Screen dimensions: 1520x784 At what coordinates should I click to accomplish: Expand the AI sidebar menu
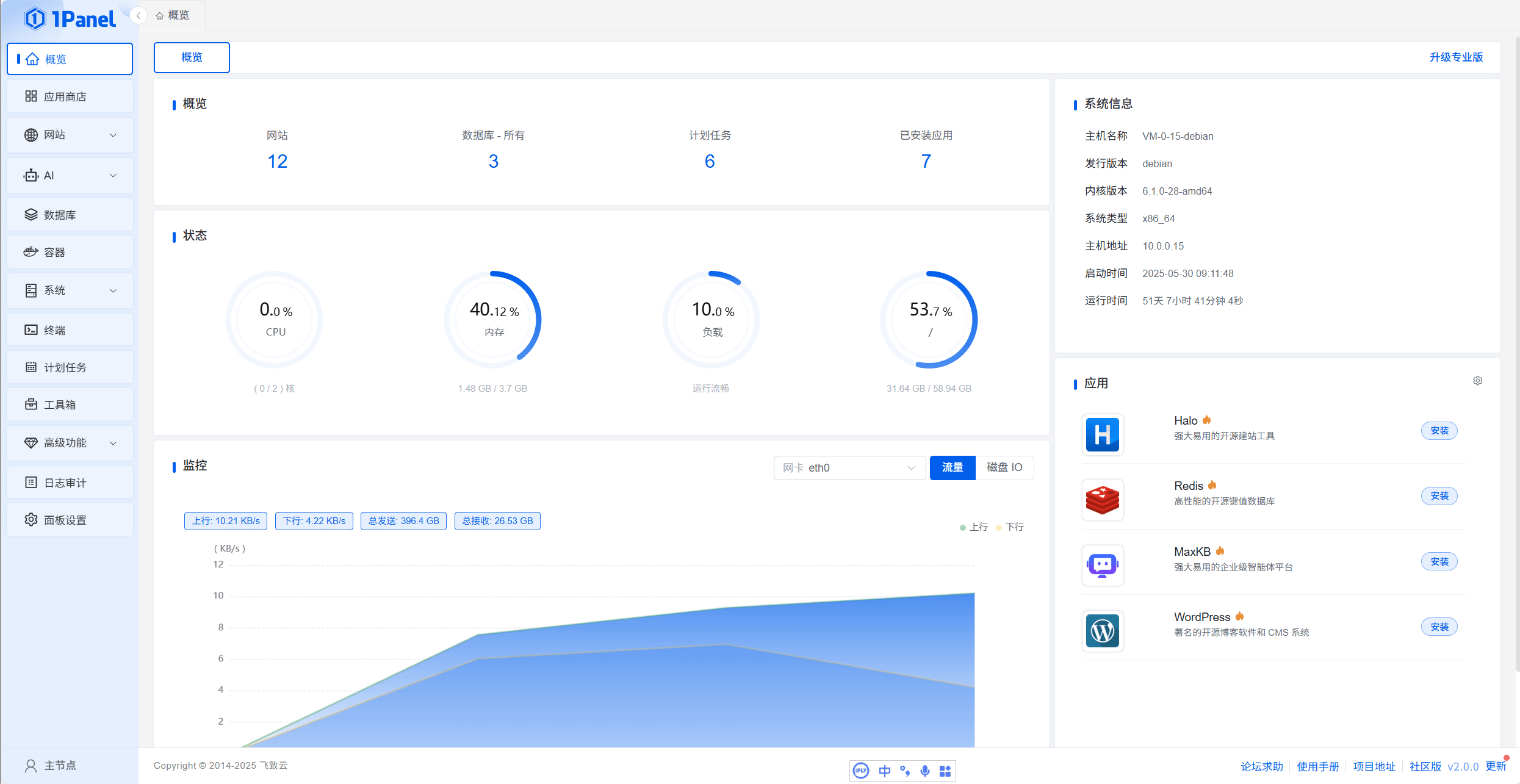70,176
